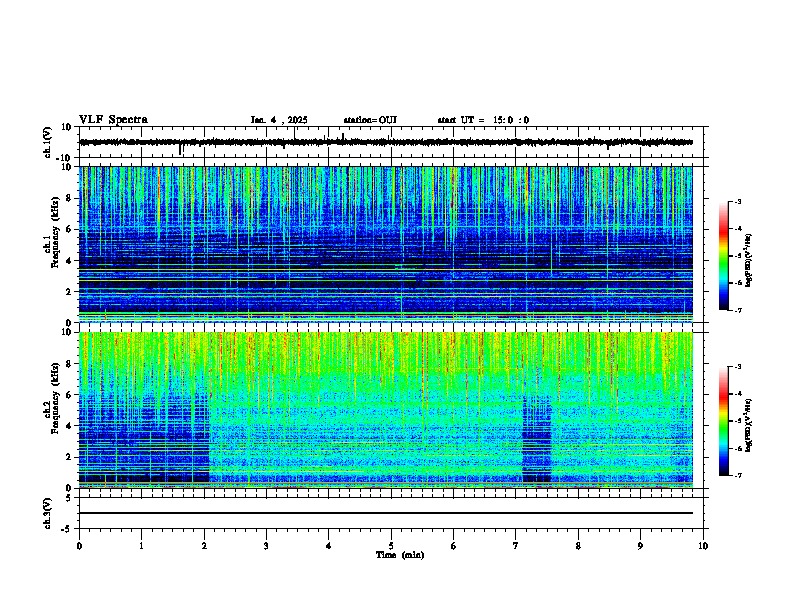Click inside the ch.2 spectrogram panel
The width and height of the screenshot is (792, 612).
point(386,410)
